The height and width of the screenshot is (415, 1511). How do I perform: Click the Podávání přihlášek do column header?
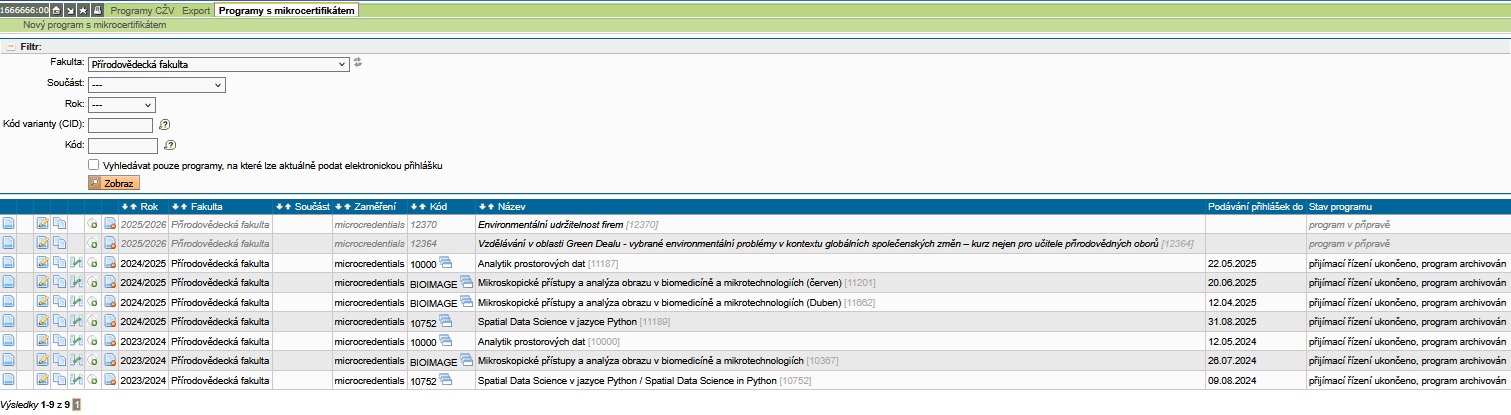click(1255, 206)
